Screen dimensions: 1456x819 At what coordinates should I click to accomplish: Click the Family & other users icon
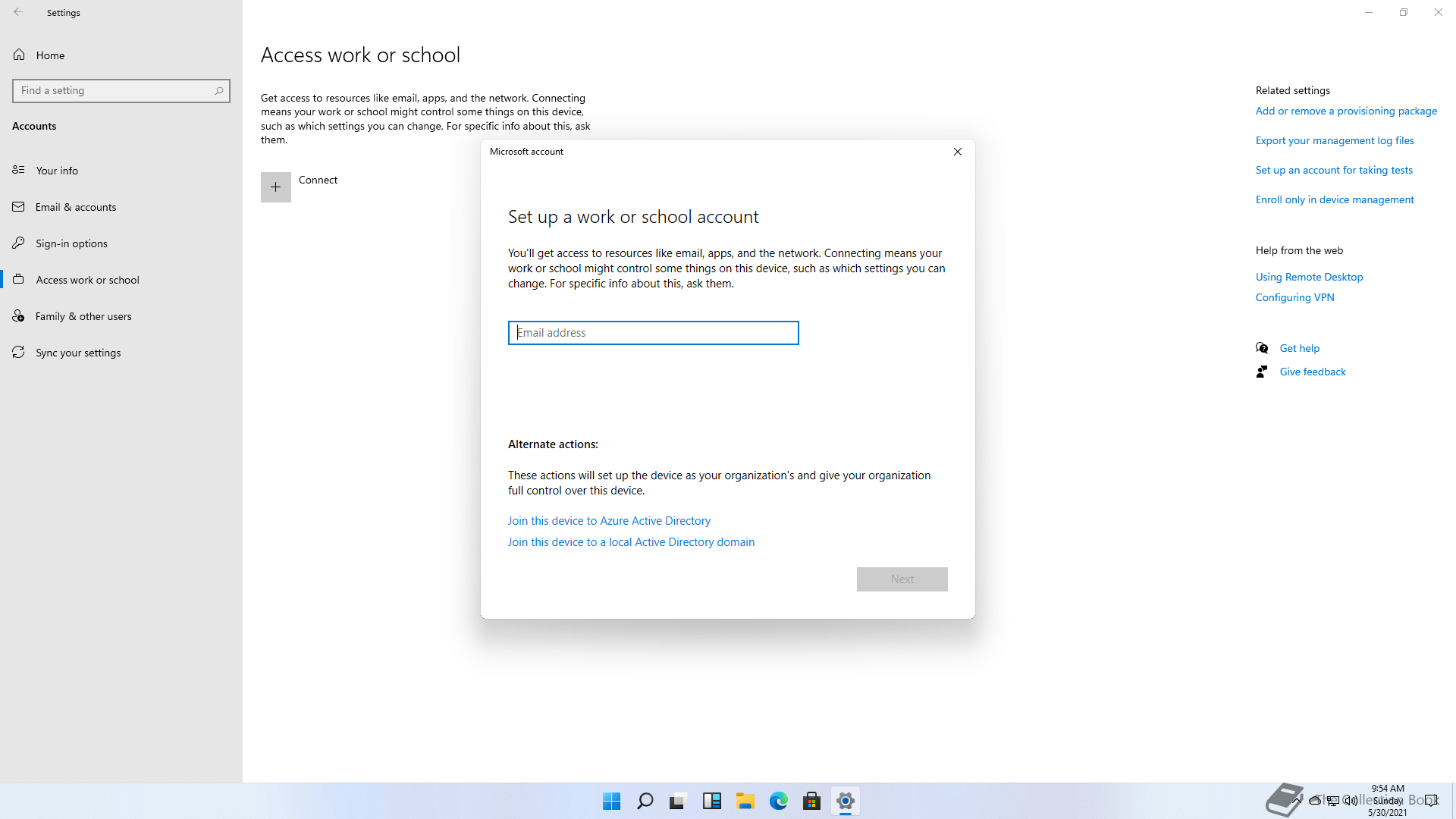click(19, 315)
